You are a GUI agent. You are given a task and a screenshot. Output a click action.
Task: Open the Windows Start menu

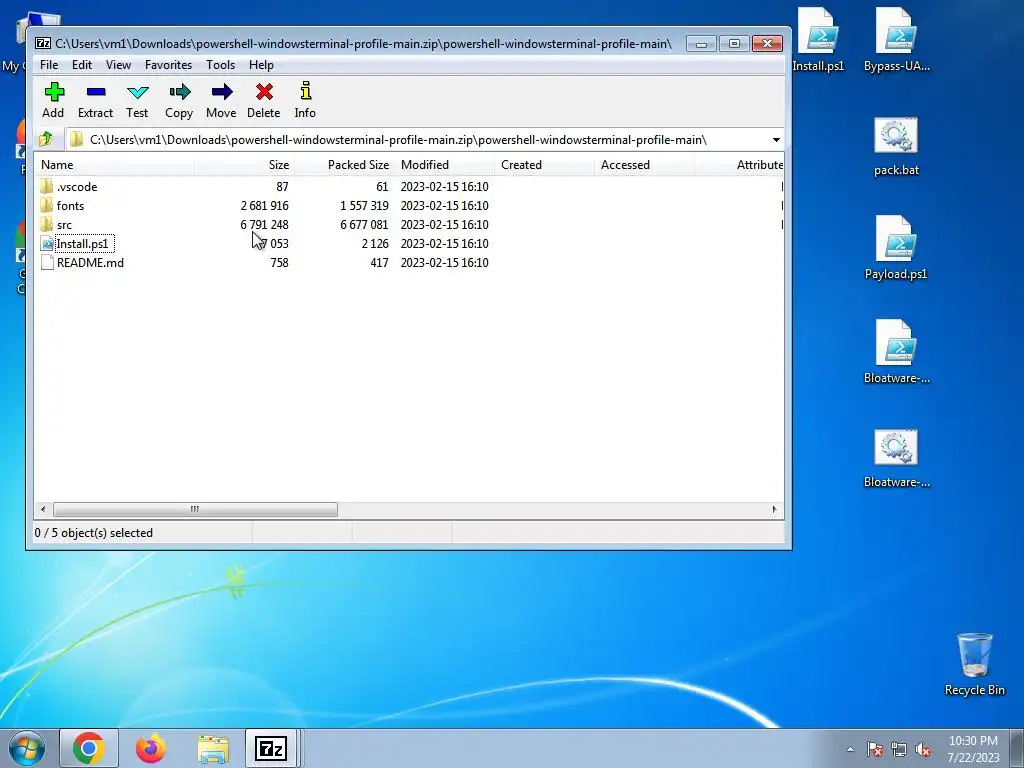27,748
